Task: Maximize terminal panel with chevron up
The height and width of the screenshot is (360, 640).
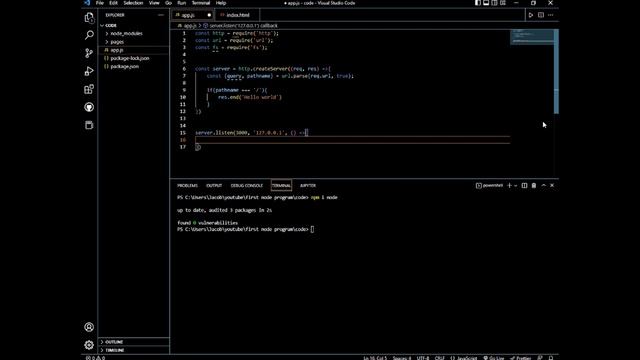Action: point(544,185)
